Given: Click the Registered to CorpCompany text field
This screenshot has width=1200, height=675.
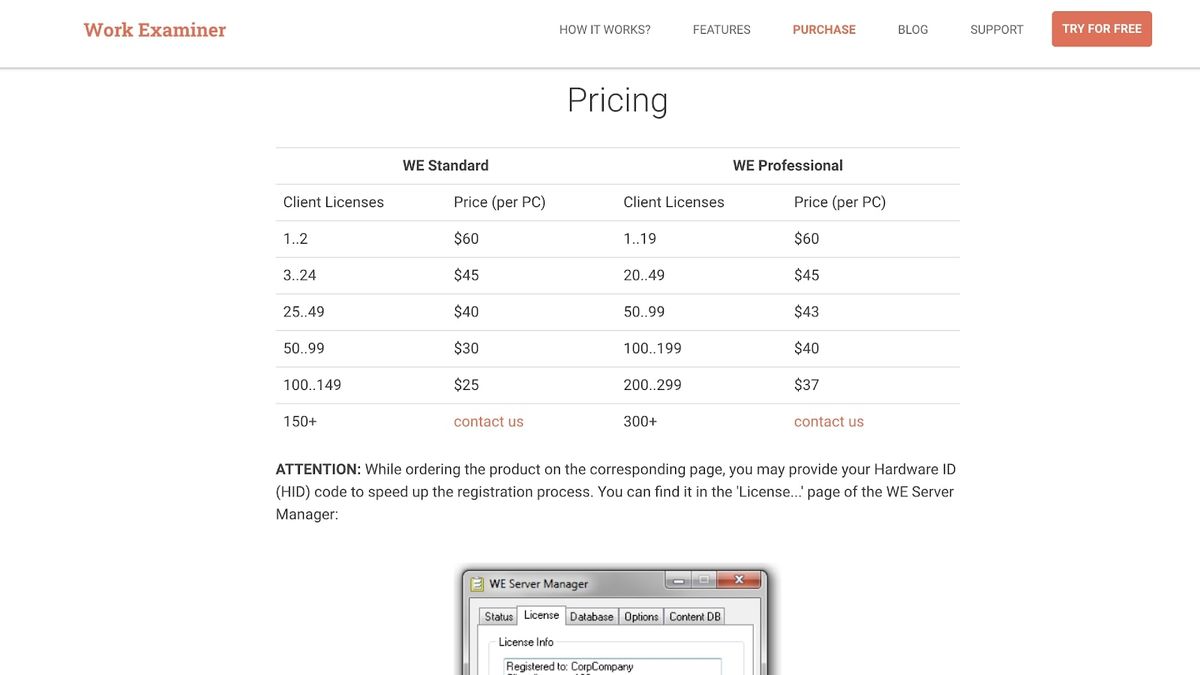Looking at the screenshot, I should click(x=612, y=666).
